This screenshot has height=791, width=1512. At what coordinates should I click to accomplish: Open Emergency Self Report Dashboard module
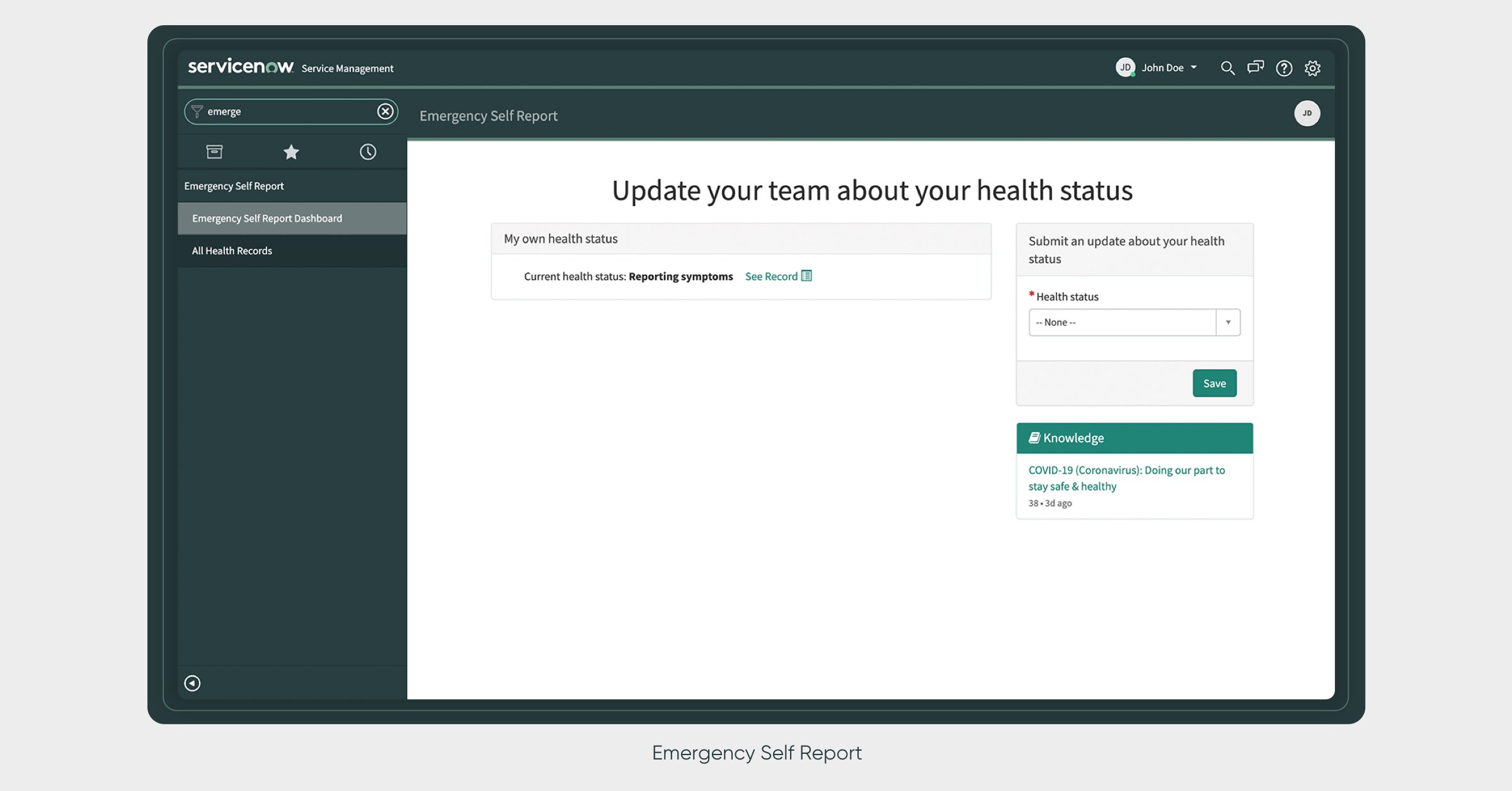pos(267,219)
